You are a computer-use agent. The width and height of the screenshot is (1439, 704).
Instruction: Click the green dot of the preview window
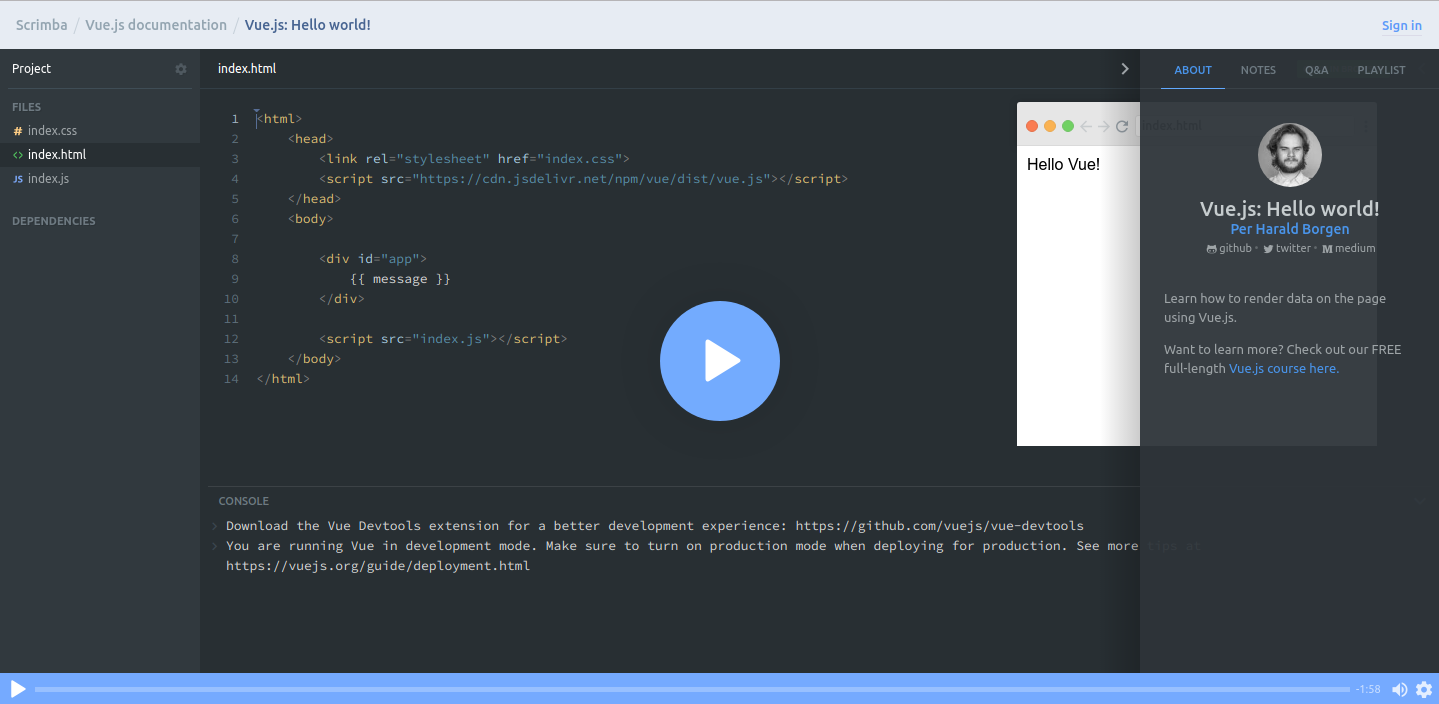[x=1068, y=126]
